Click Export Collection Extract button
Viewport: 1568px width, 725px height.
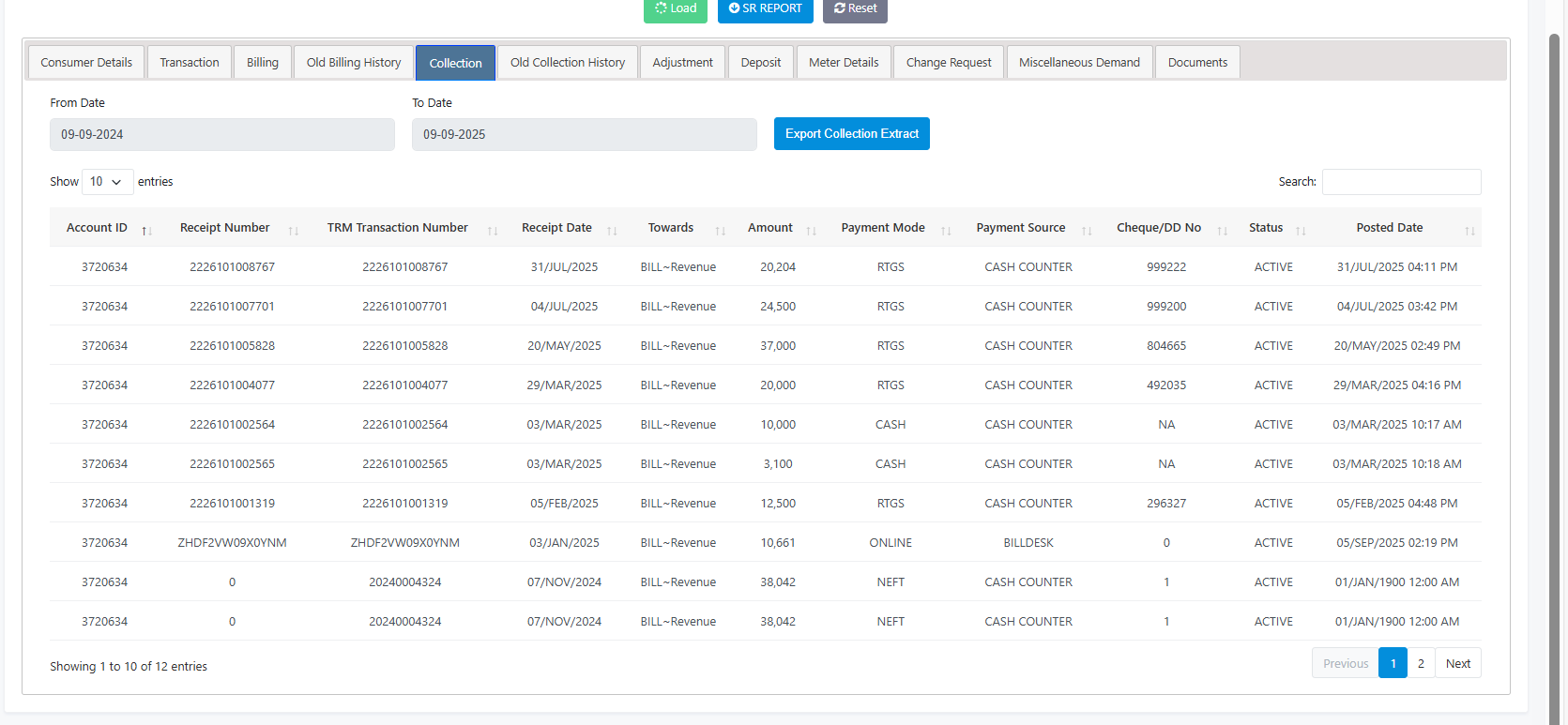(851, 134)
